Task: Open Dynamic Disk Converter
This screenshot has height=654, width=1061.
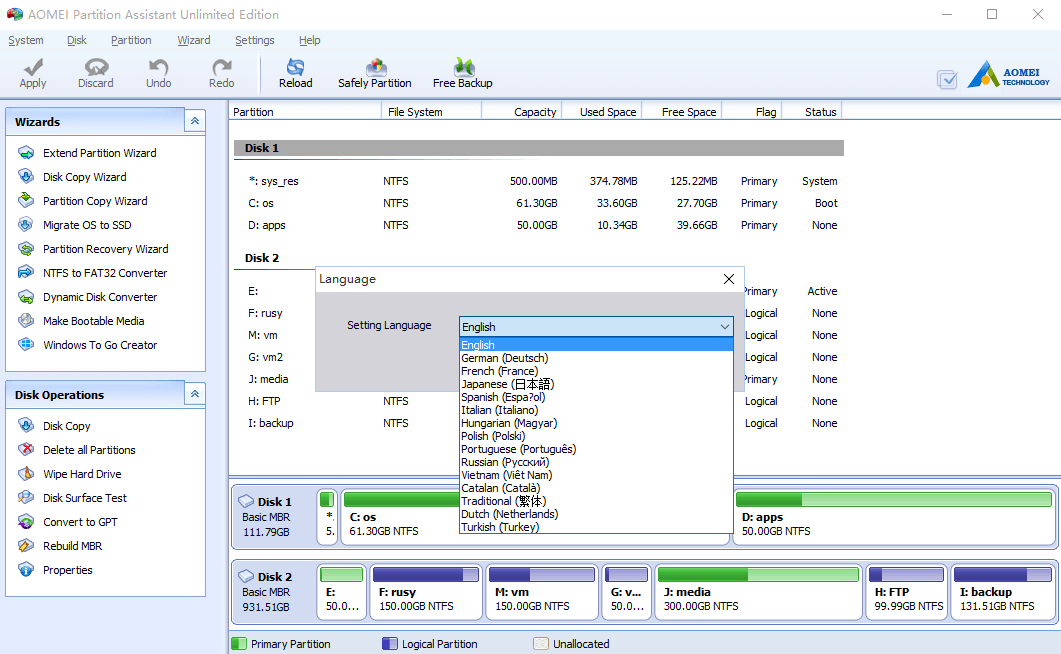Action: point(99,297)
